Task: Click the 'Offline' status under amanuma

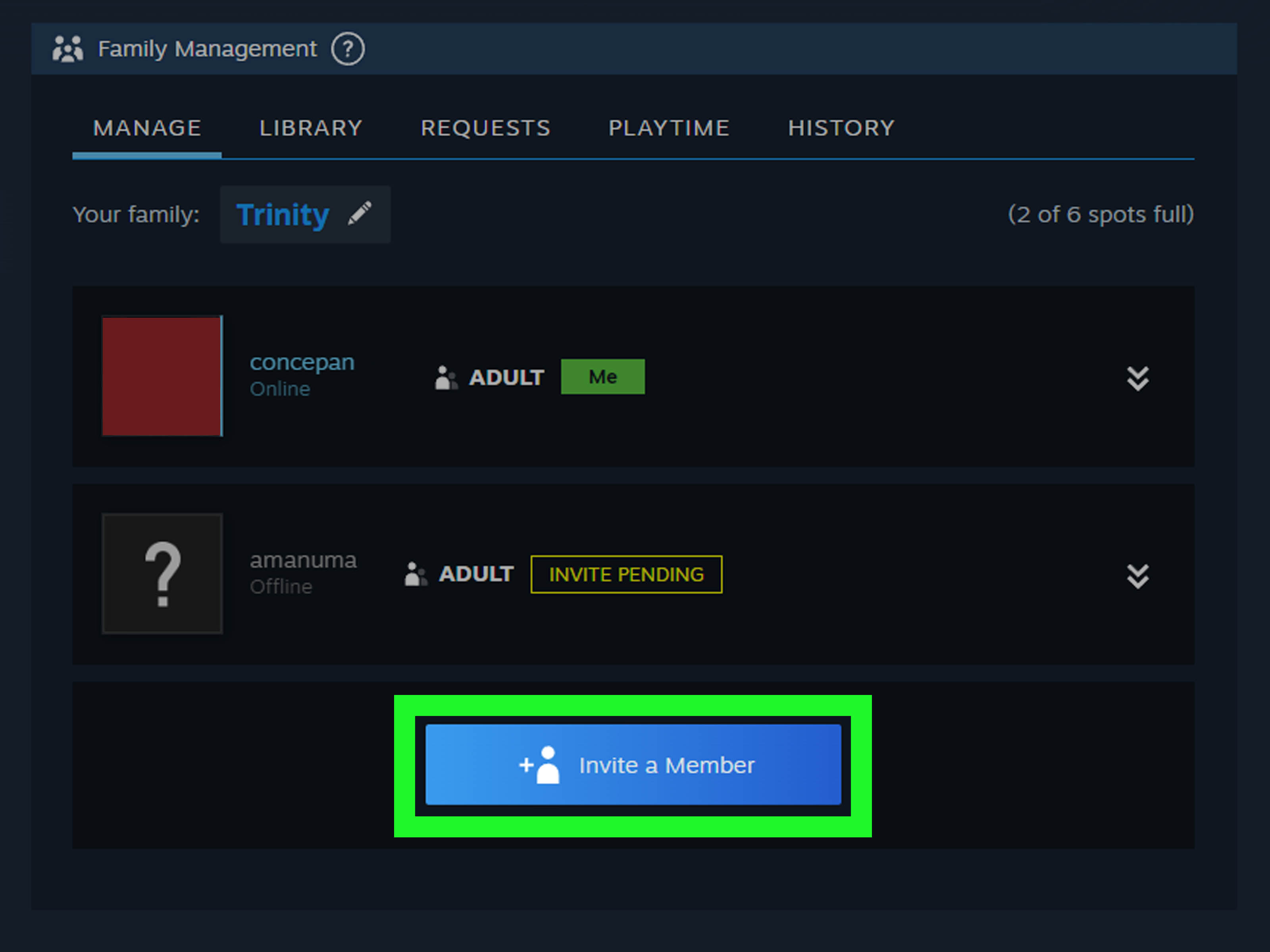Action: (x=281, y=586)
